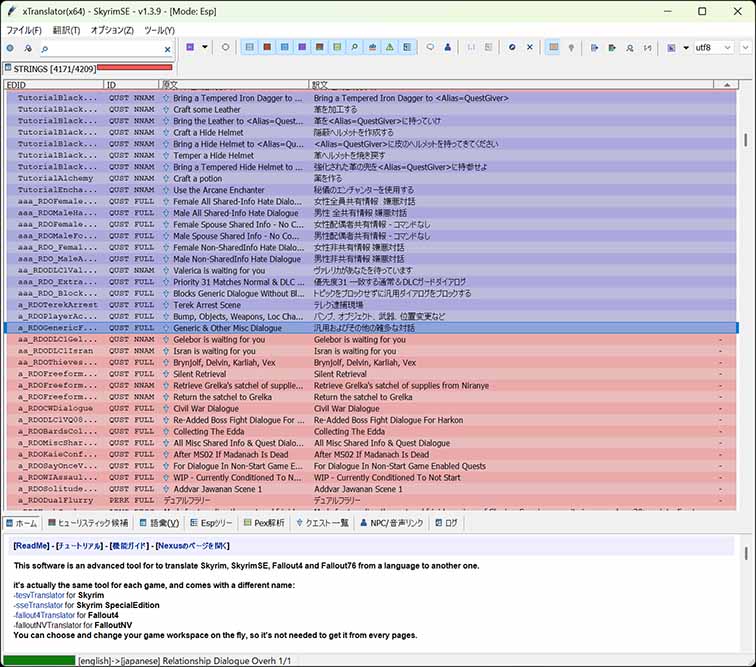Click the empty circle toolbar icon

coord(225,47)
